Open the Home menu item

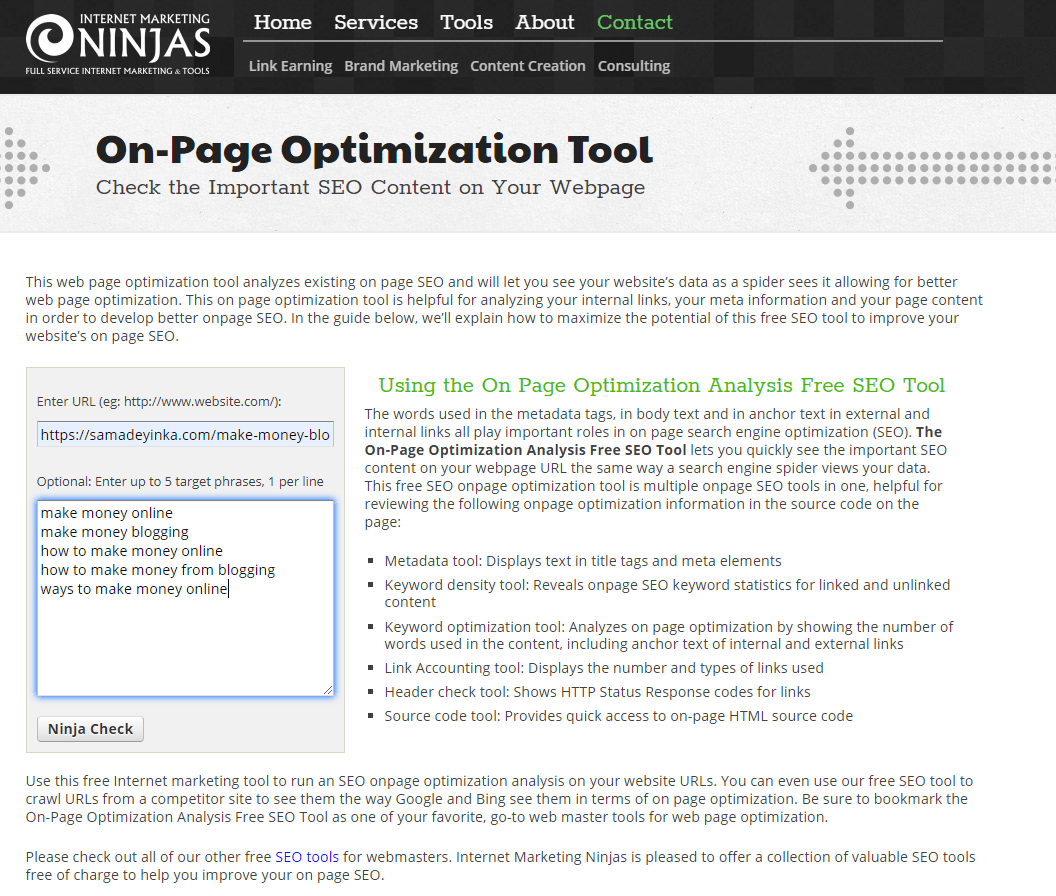pyautogui.click(x=282, y=22)
